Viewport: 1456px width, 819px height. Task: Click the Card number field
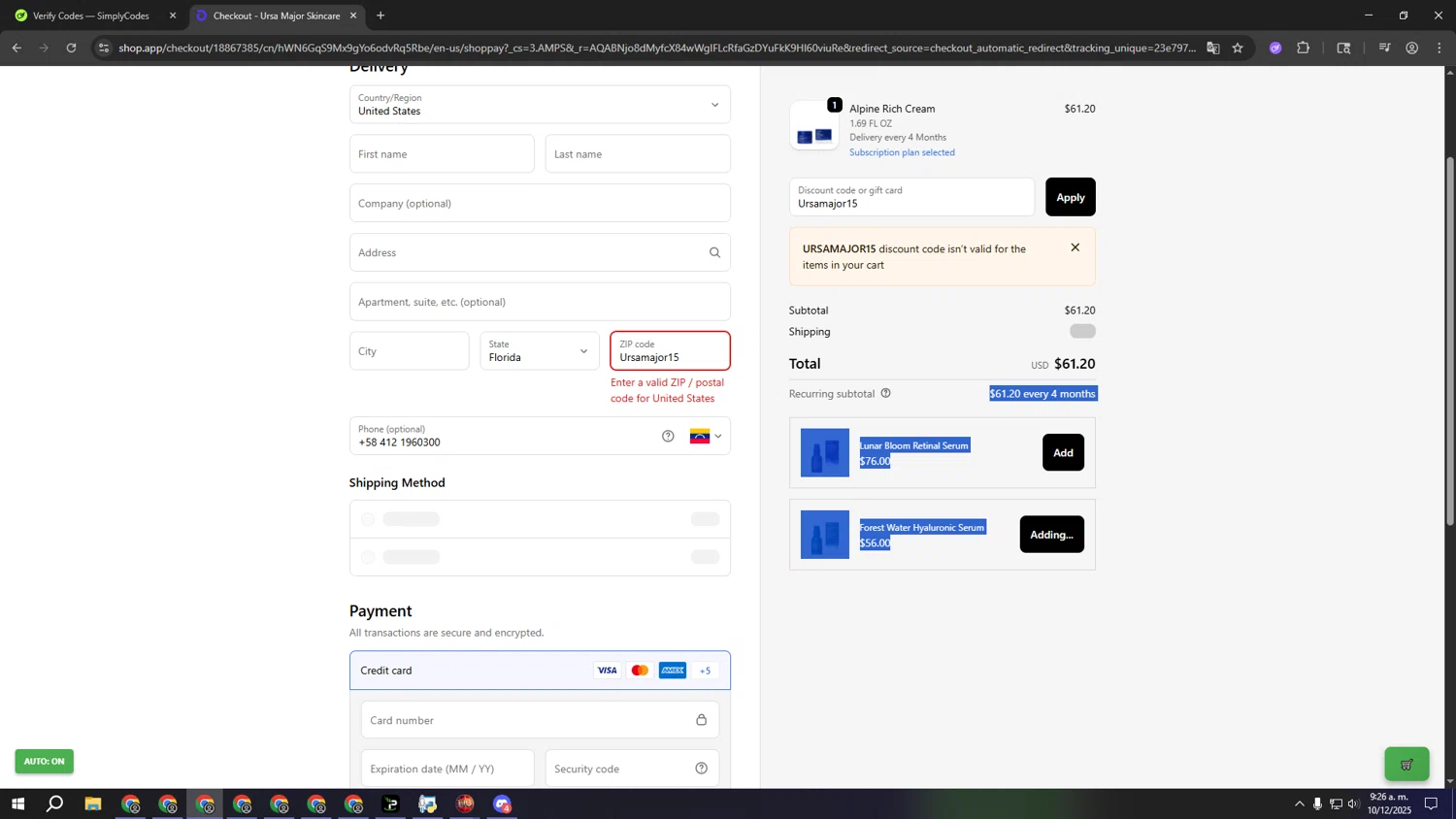540,720
